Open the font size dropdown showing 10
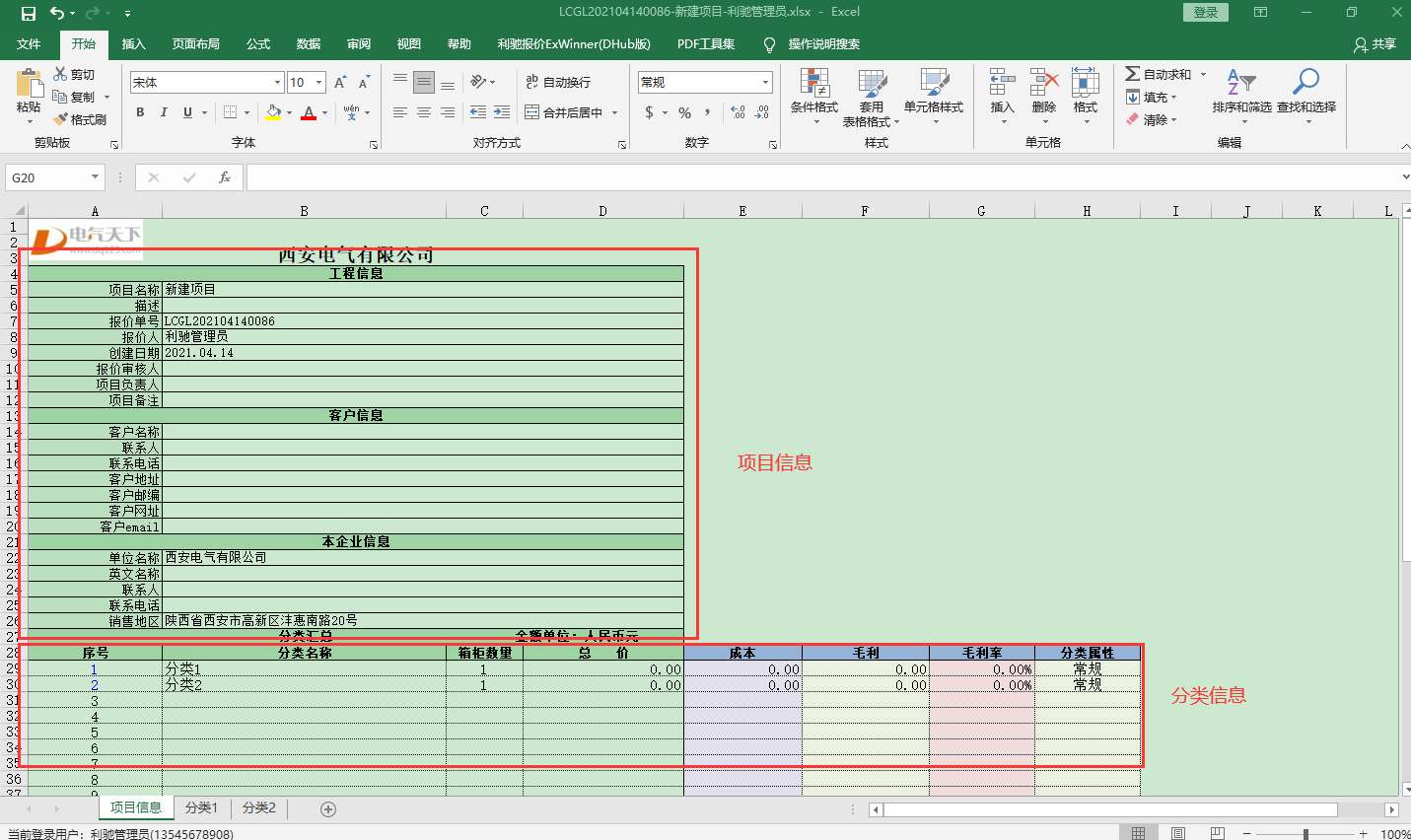 [x=319, y=83]
